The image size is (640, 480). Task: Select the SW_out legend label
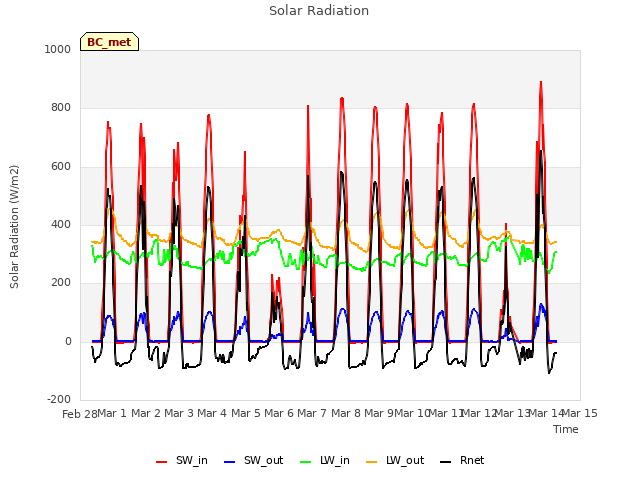[264, 460]
